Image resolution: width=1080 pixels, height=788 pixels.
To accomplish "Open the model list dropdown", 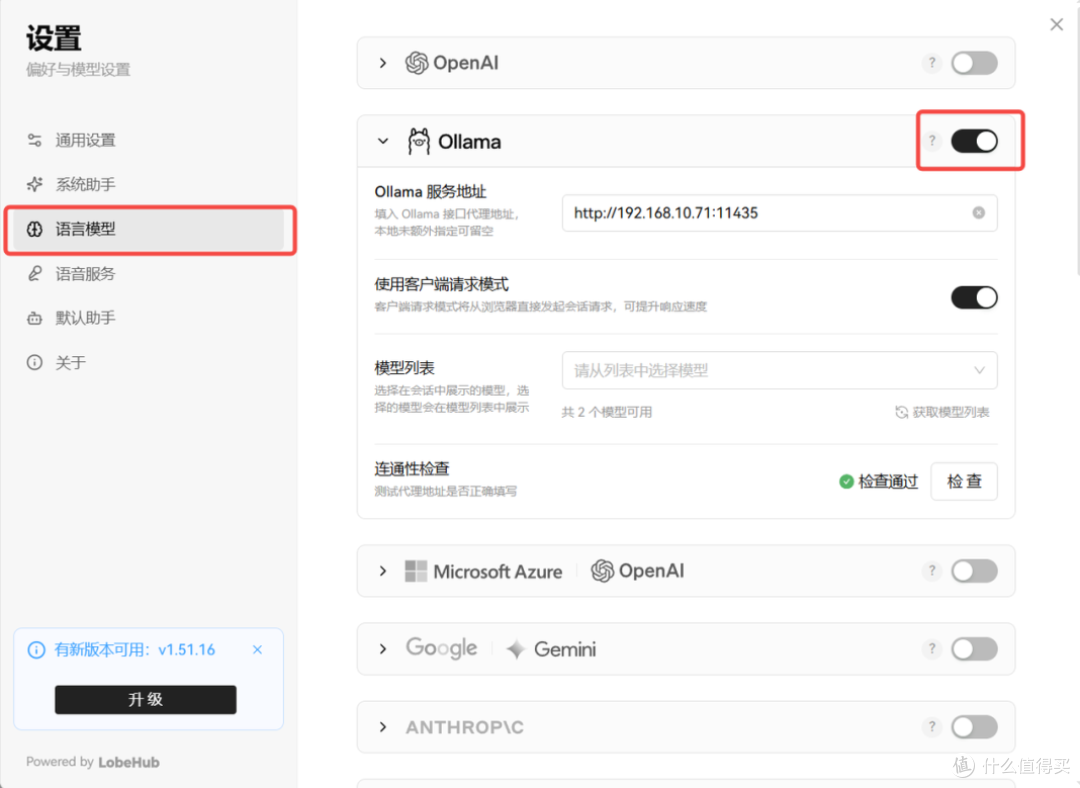I will click(x=779, y=371).
